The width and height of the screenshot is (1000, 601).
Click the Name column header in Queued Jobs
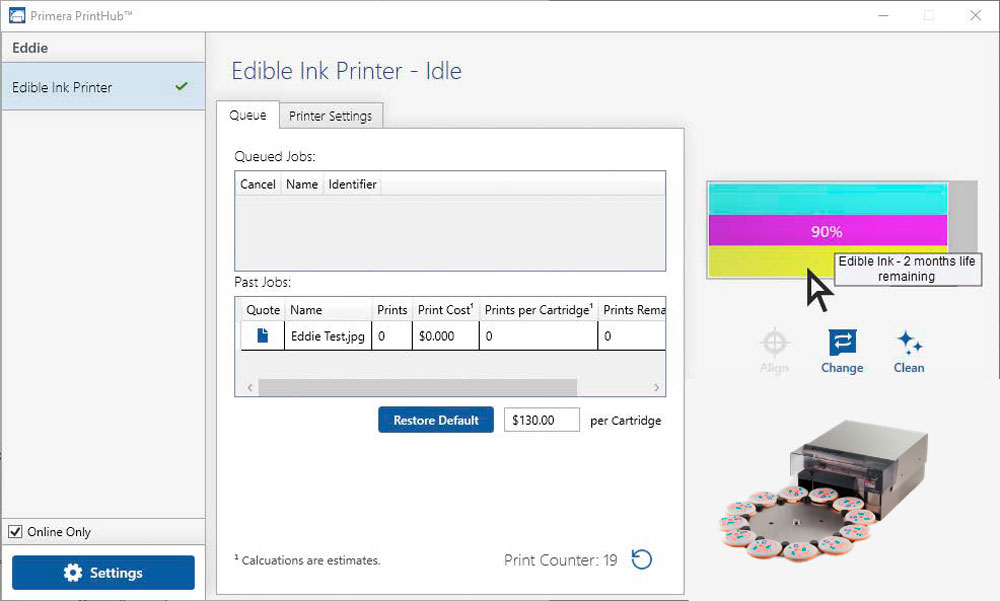(x=302, y=184)
